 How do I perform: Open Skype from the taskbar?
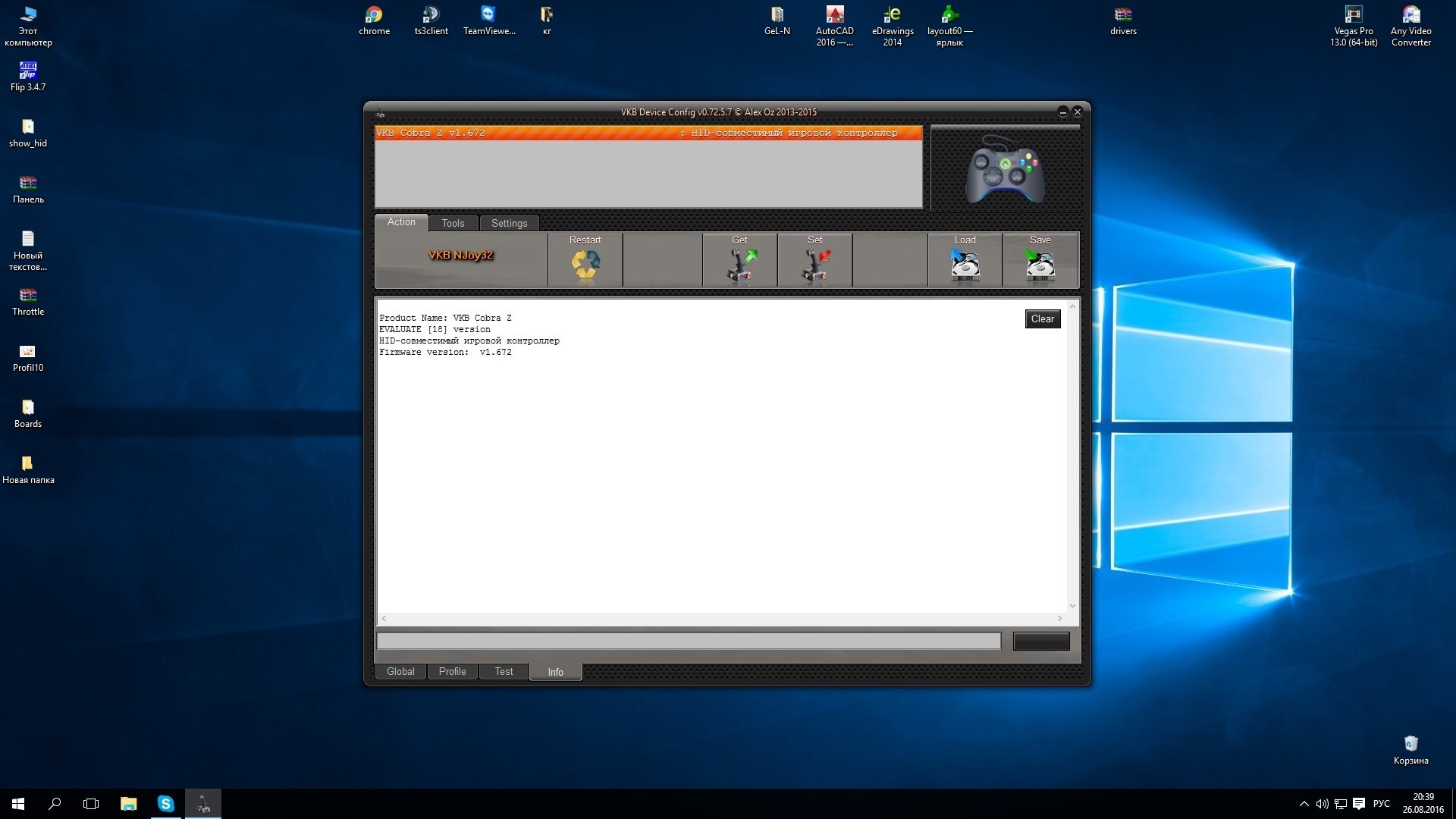[165, 804]
